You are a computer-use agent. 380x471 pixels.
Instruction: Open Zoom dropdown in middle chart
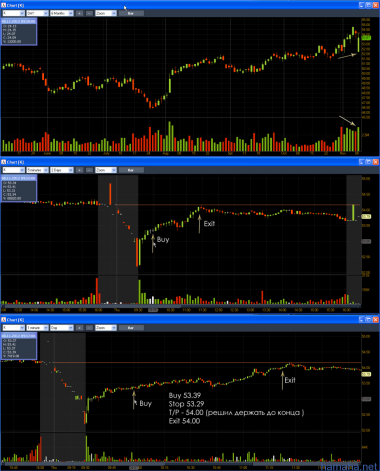(x=106, y=170)
